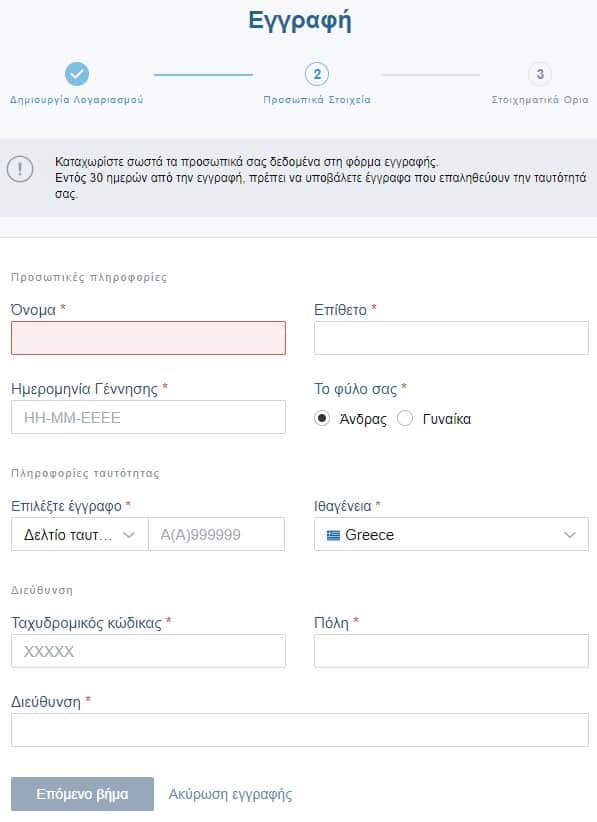
Task: Open the Προσωπικά Στοιχεία step label
Action: 317,100
